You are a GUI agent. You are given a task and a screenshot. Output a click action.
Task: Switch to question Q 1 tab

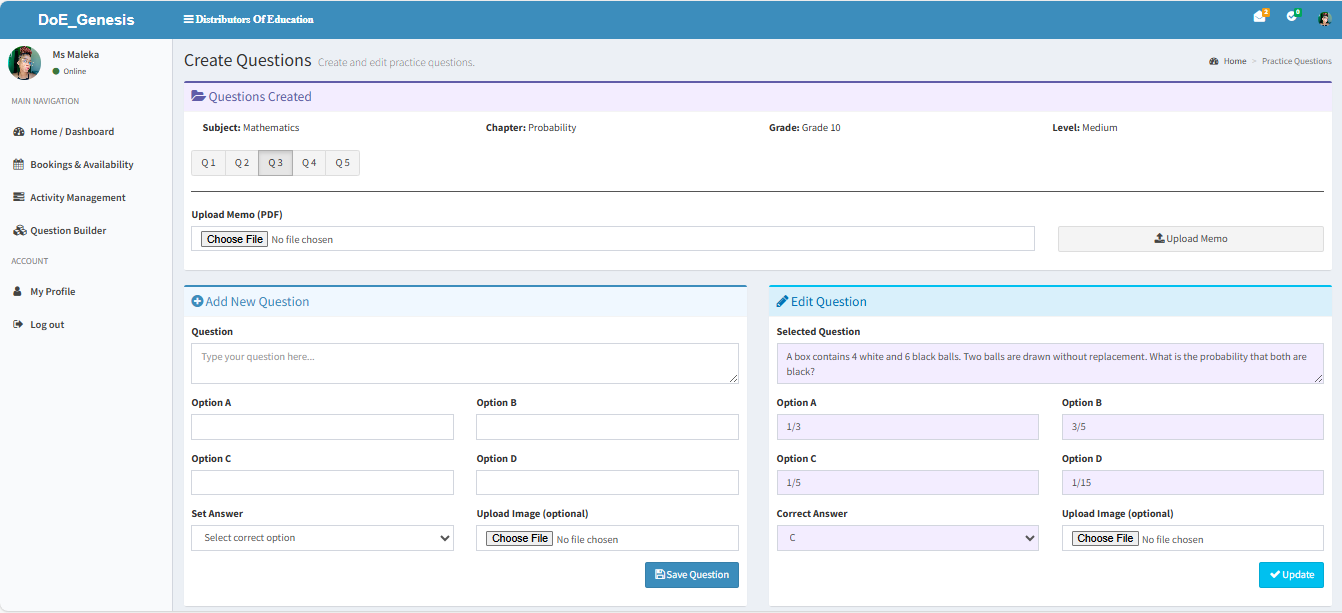point(208,163)
